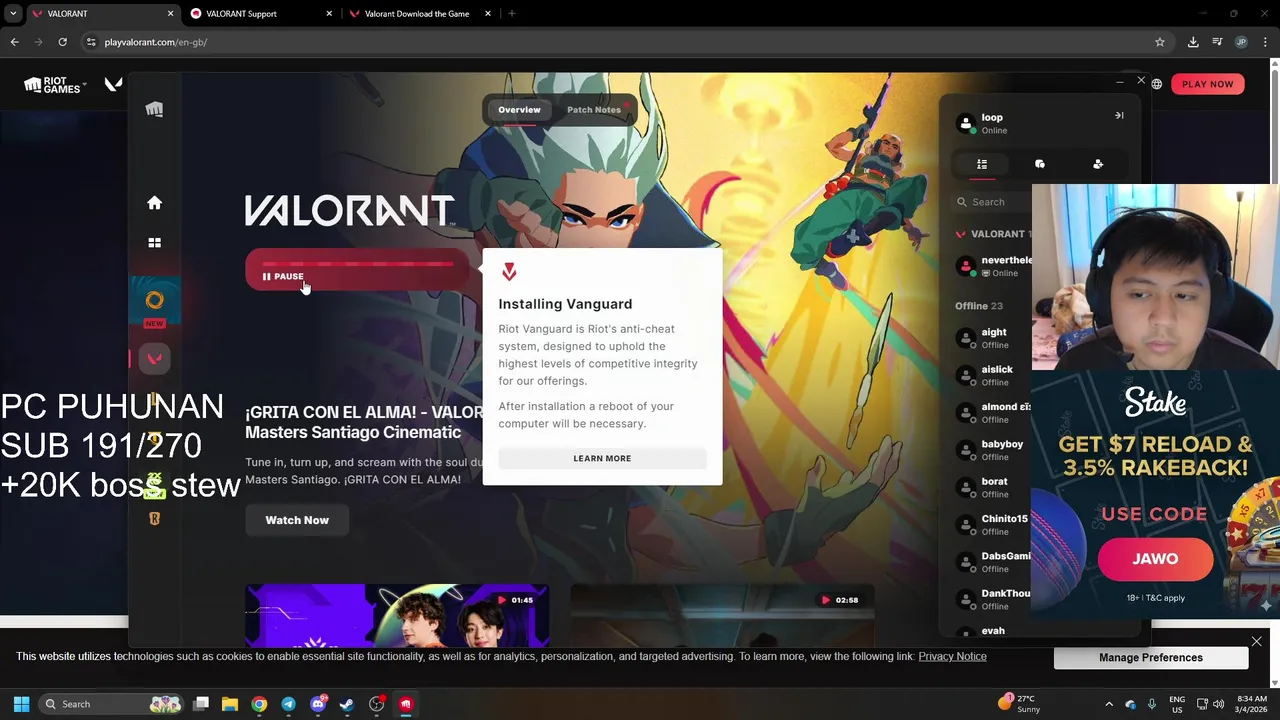1280x720 pixels.
Task: Open the Privacy Notice link
Action: point(952,656)
